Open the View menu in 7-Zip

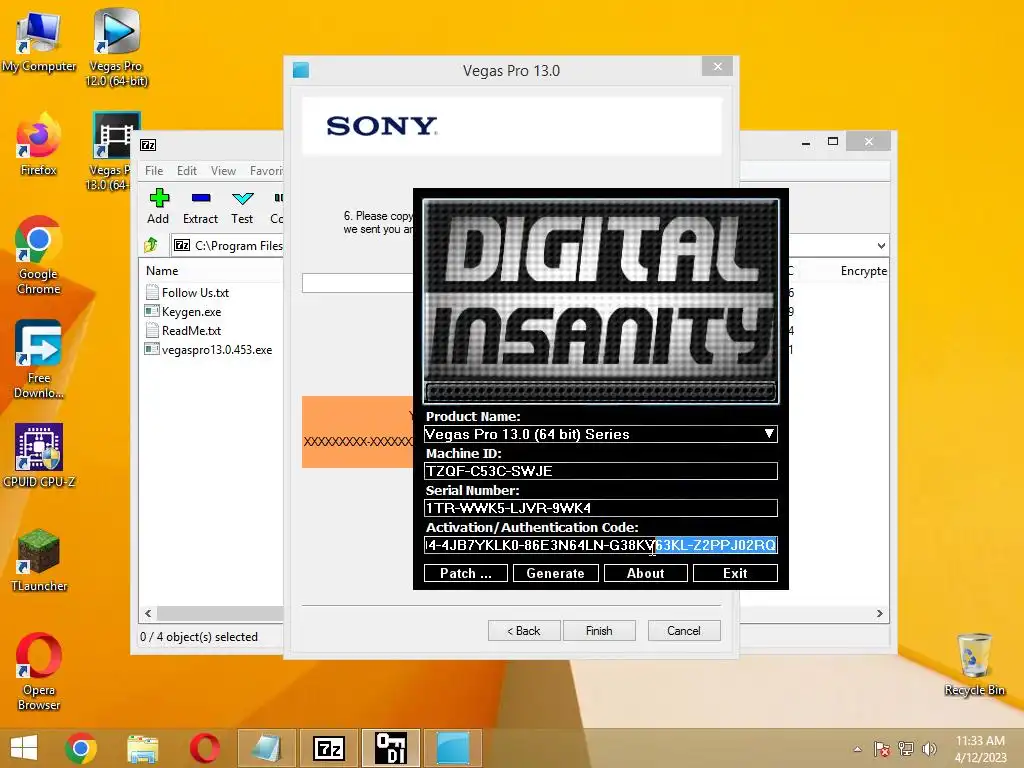point(223,170)
